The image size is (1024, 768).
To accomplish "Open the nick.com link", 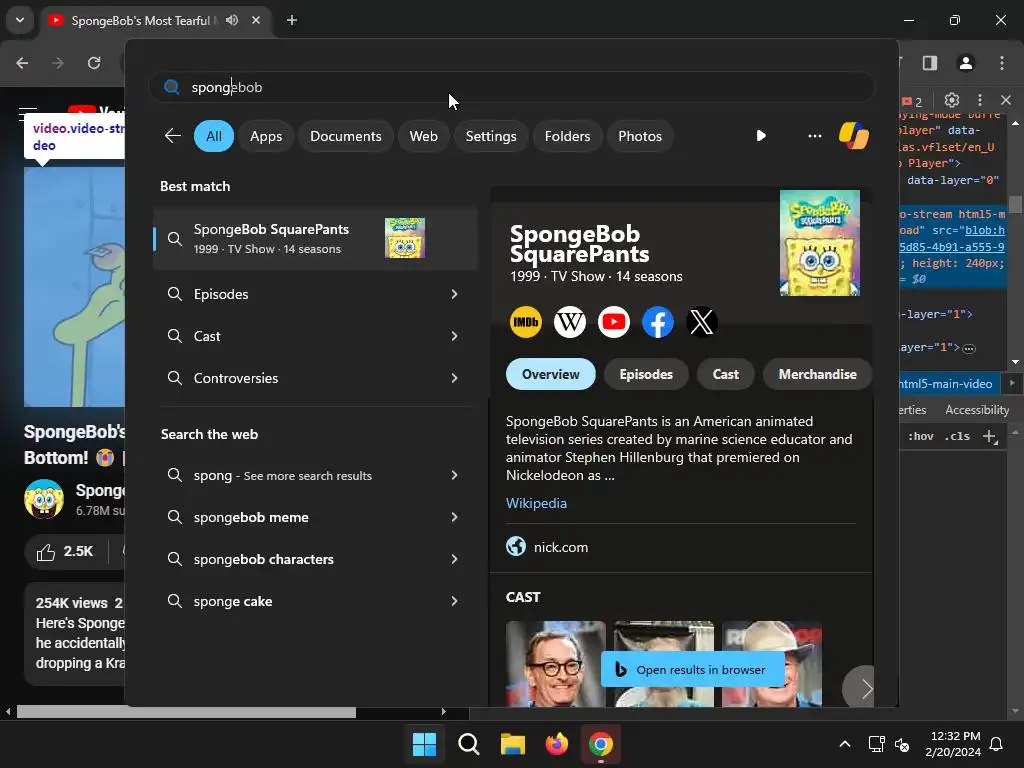I will point(560,547).
